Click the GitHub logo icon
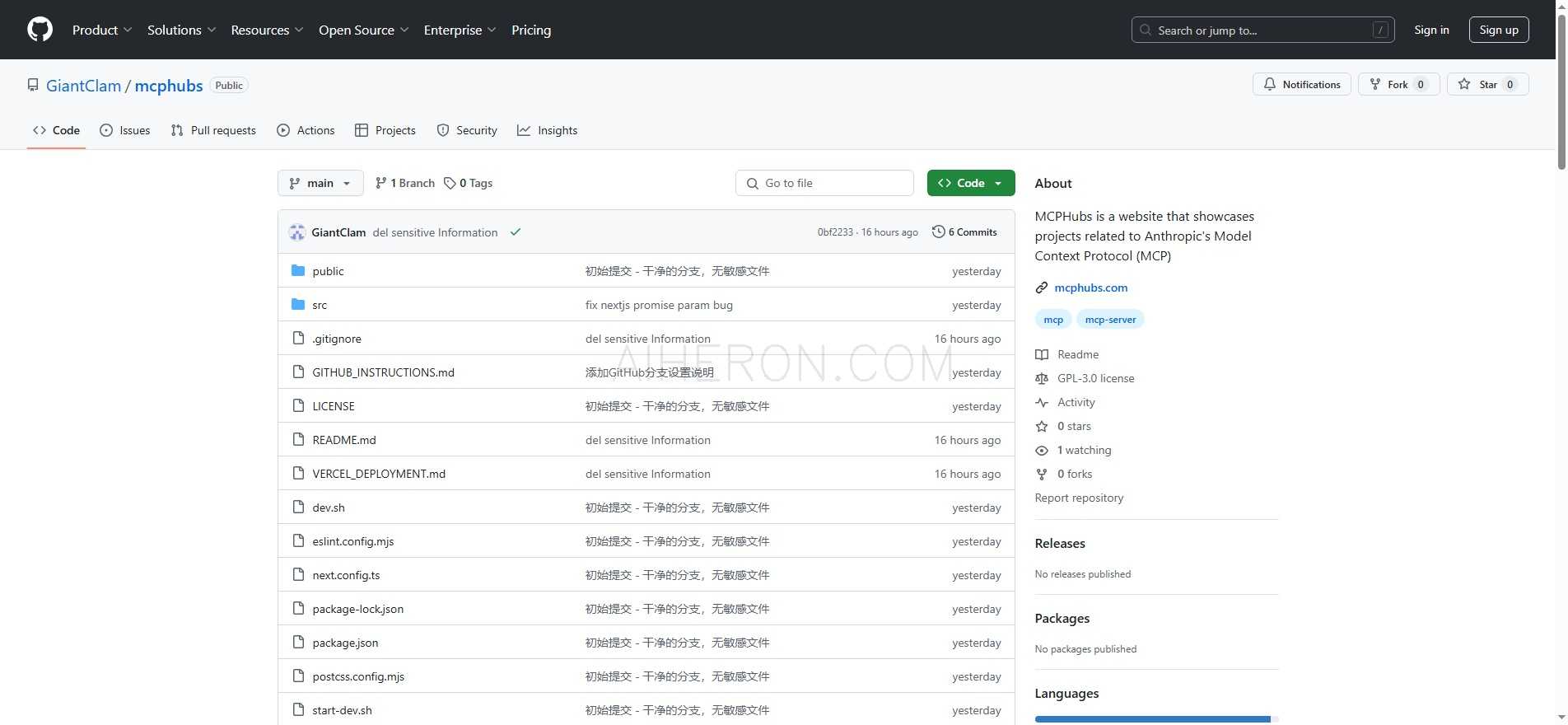Image resolution: width=1568 pixels, height=725 pixels. (40, 30)
